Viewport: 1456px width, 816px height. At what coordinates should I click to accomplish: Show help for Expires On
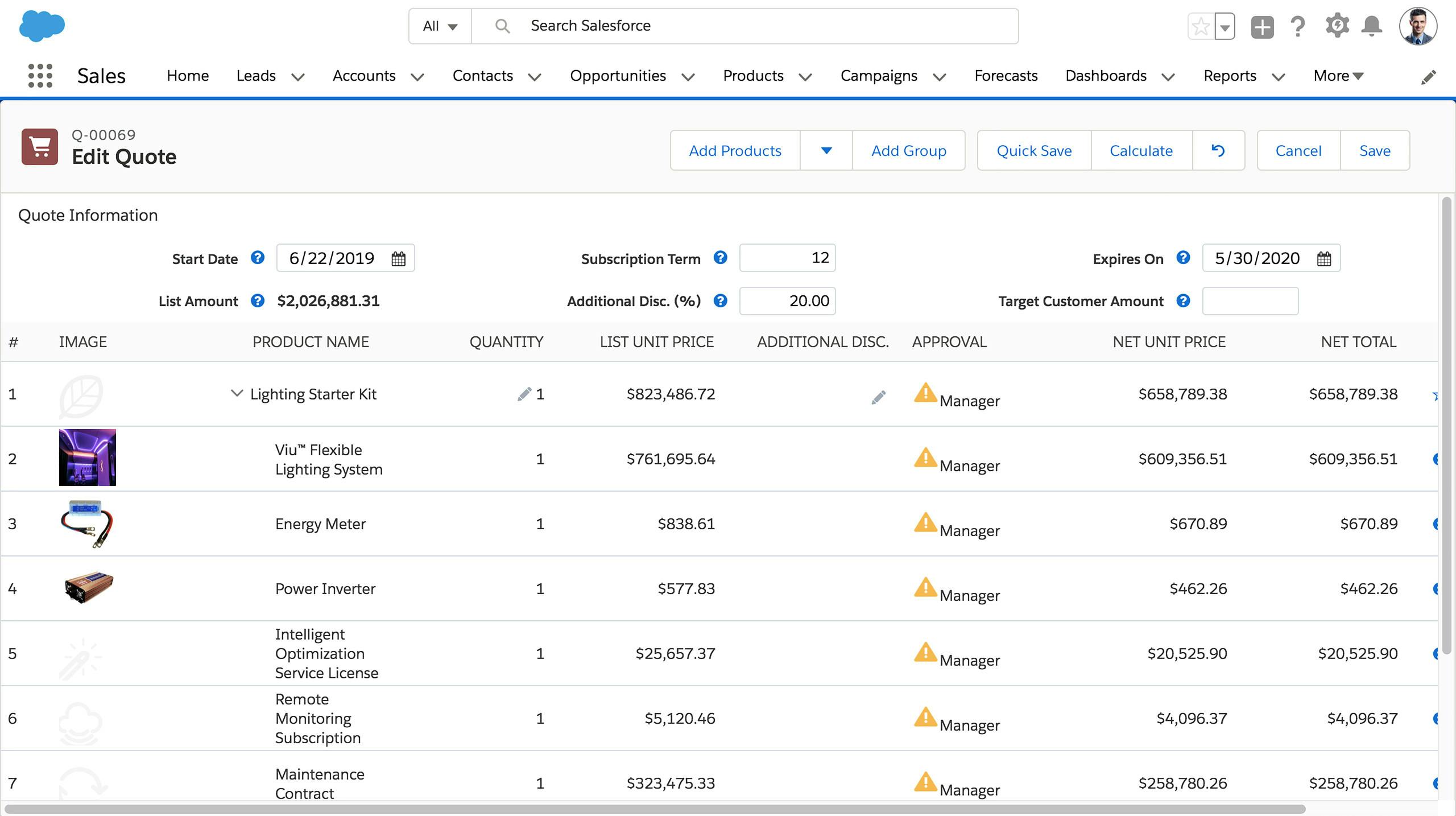point(1184,258)
